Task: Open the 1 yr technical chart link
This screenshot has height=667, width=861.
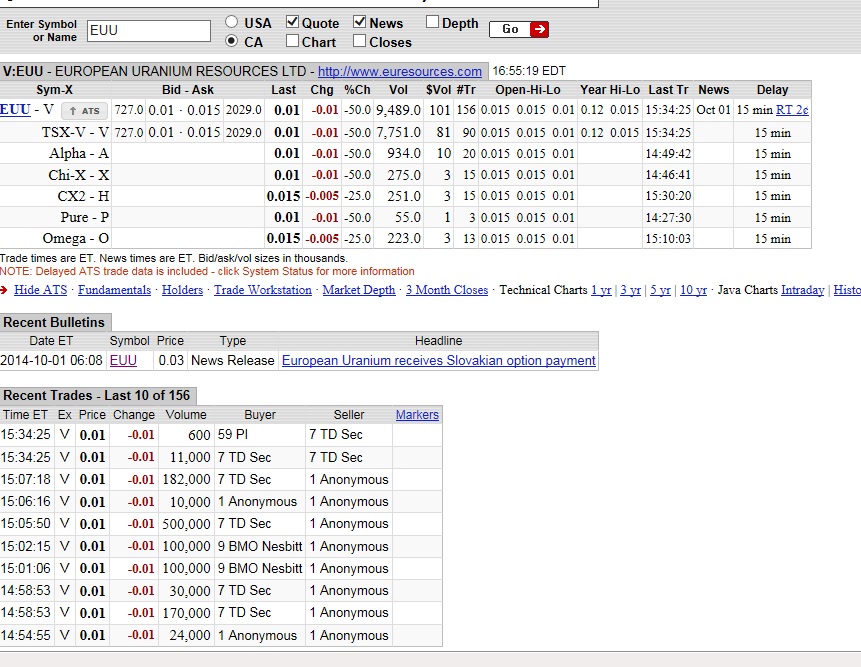Action: pos(601,290)
